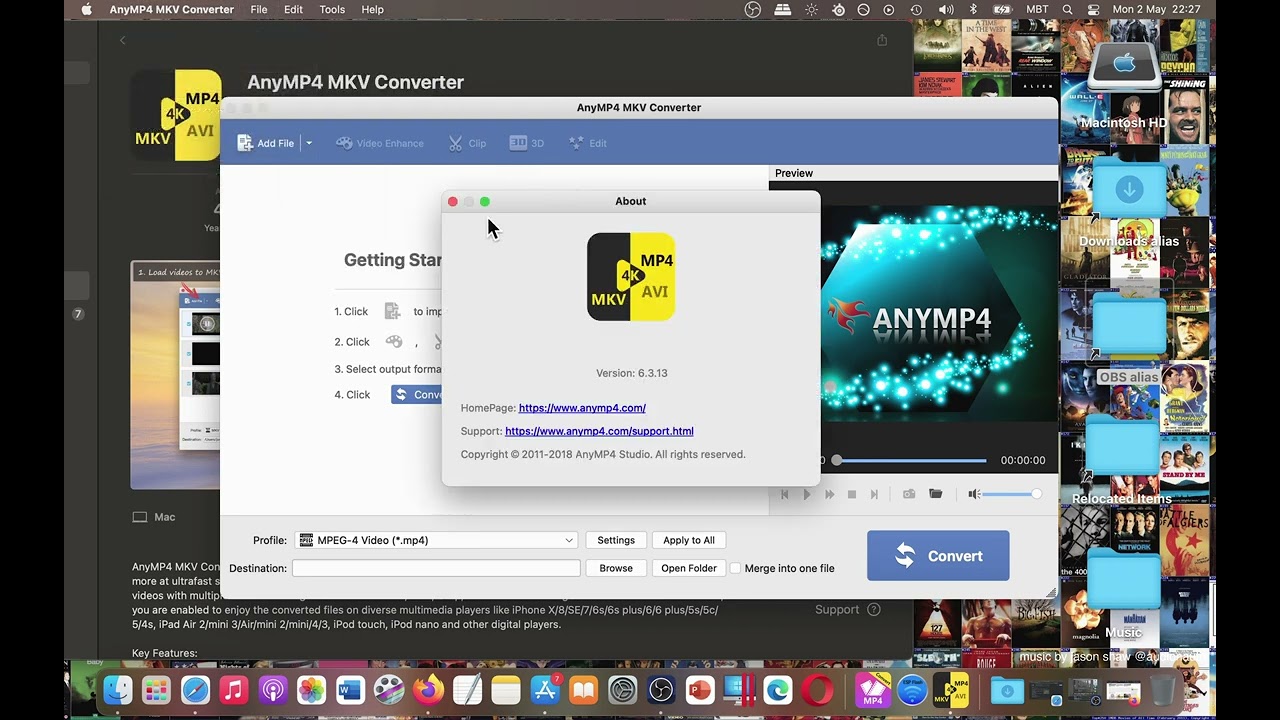Screen dimensions: 1280x720
Task: Stop playback in the Preview panel
Action: (852, 494)
